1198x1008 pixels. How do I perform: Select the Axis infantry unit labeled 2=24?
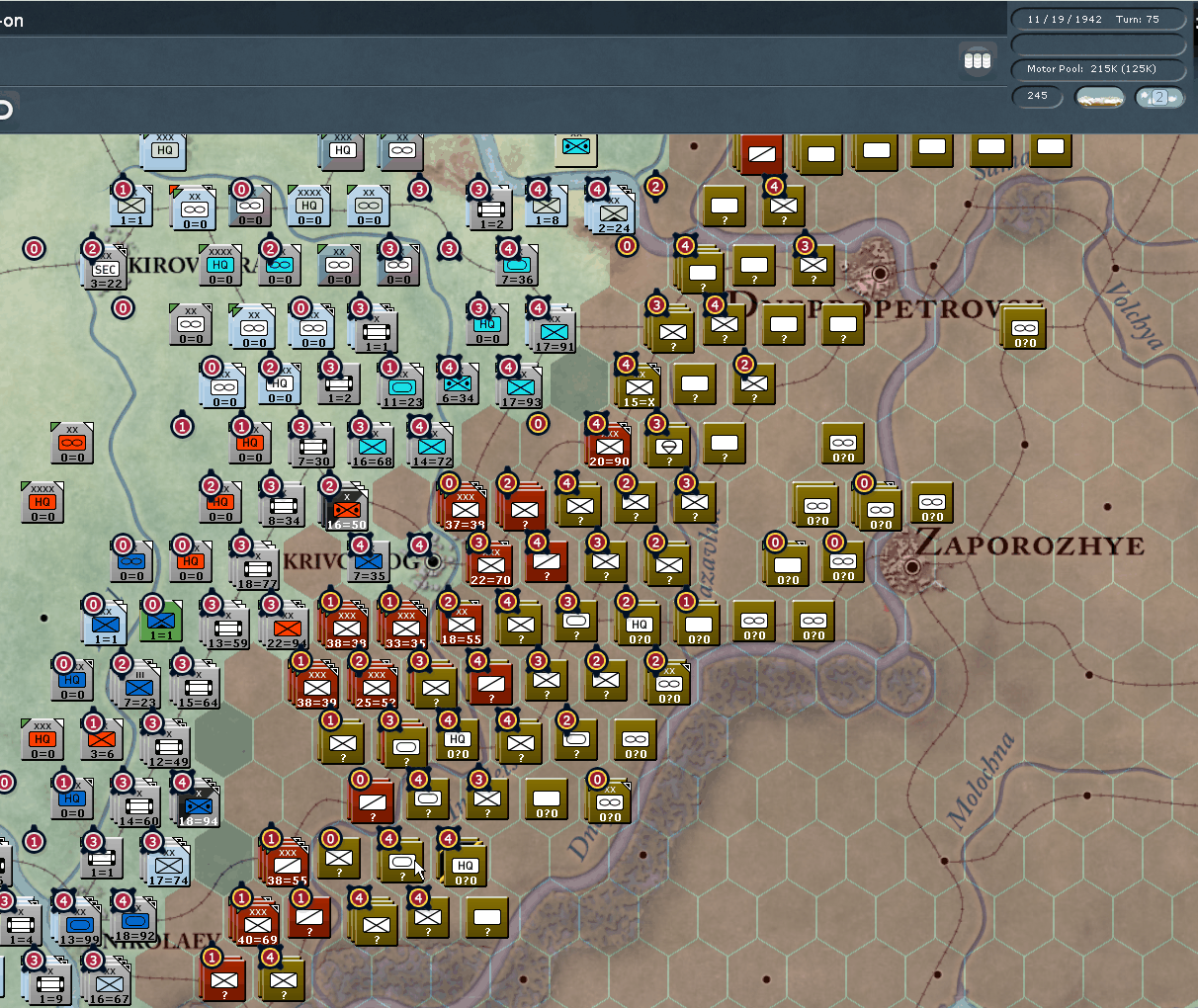(x=613, y=213)
